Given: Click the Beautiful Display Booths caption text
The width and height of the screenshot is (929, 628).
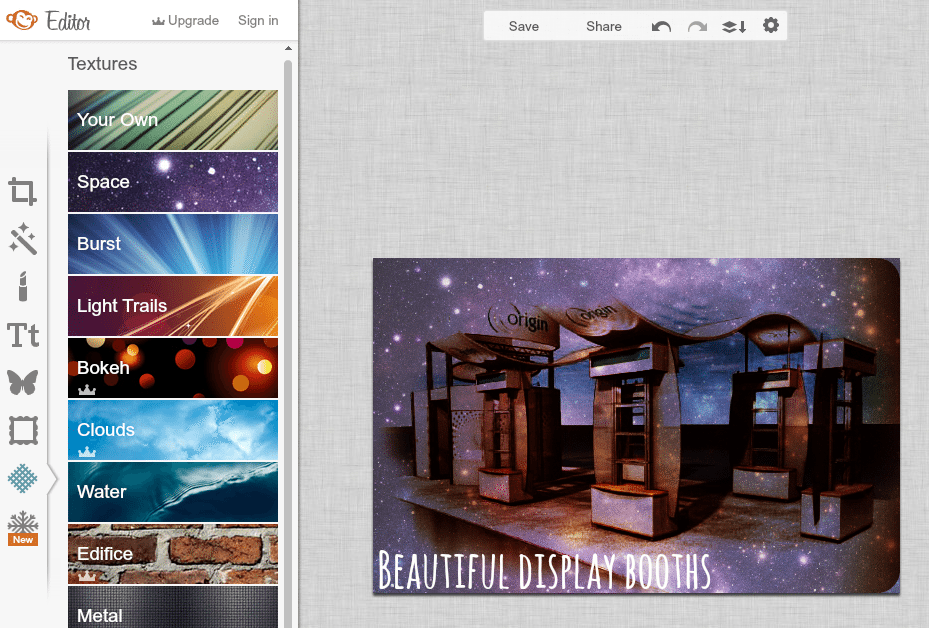Looking at the screenshot, I should coord(544,571).
